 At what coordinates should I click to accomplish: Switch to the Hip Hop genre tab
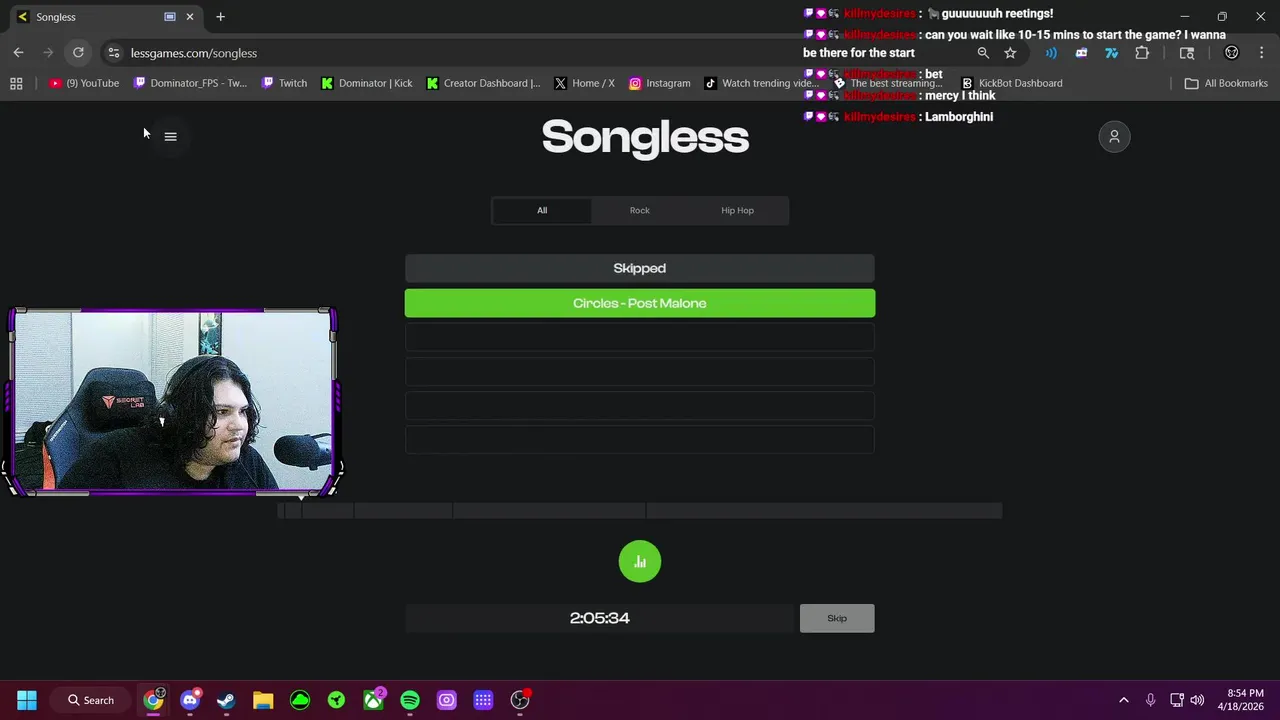[x=738, y=210]
